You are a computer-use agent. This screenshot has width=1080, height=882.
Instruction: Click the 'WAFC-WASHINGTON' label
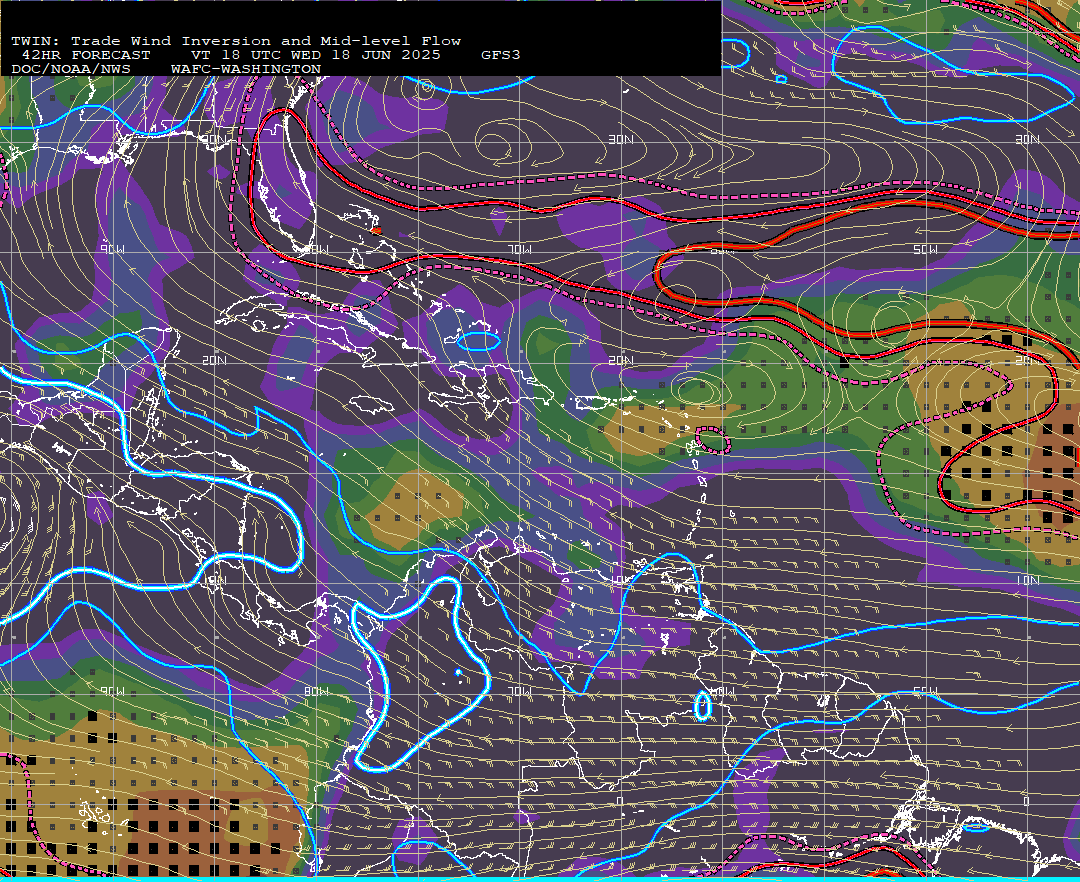[x=246, y=70]
